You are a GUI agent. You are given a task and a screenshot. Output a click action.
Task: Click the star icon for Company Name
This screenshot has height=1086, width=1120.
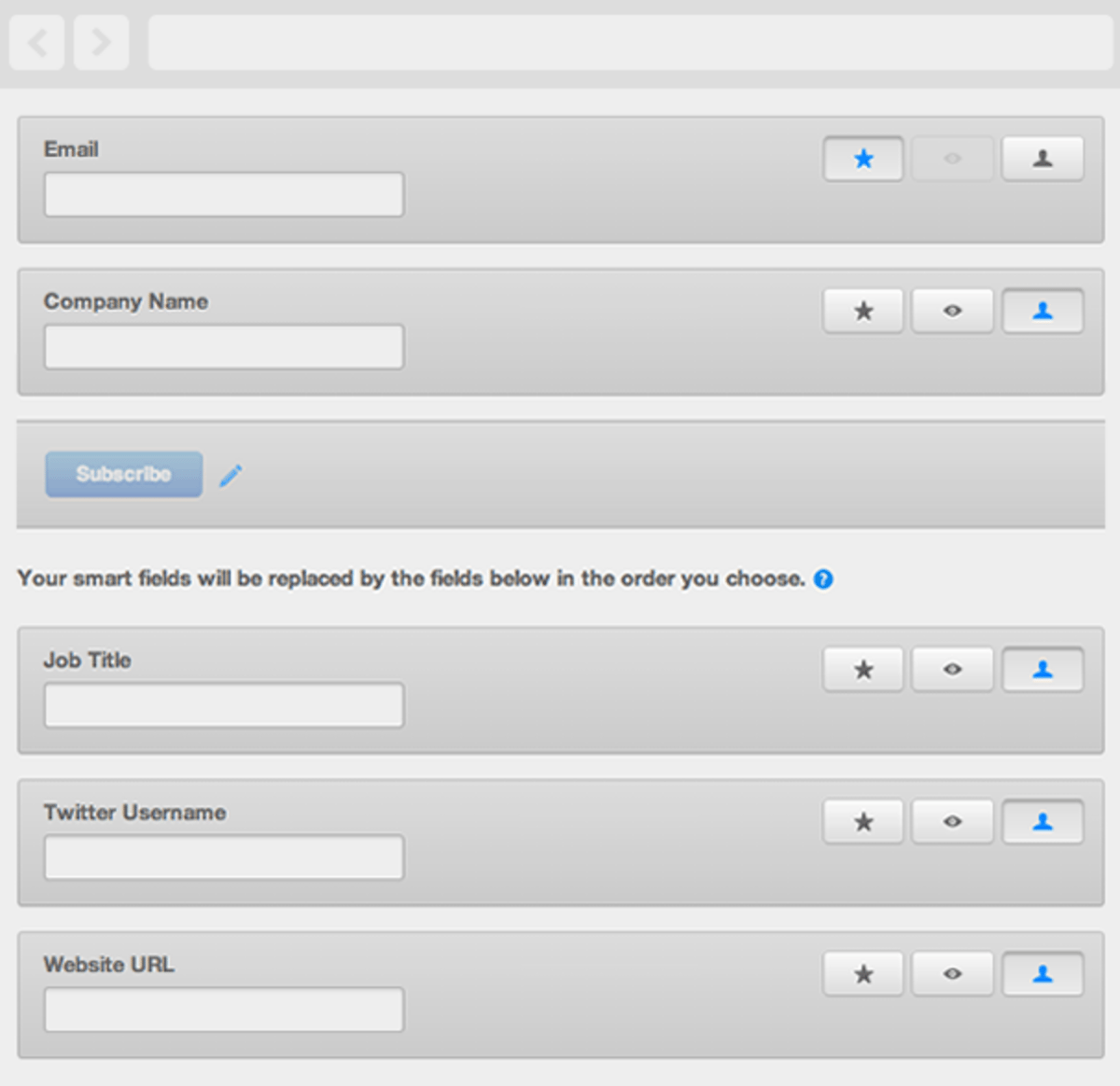coord(861,311)
